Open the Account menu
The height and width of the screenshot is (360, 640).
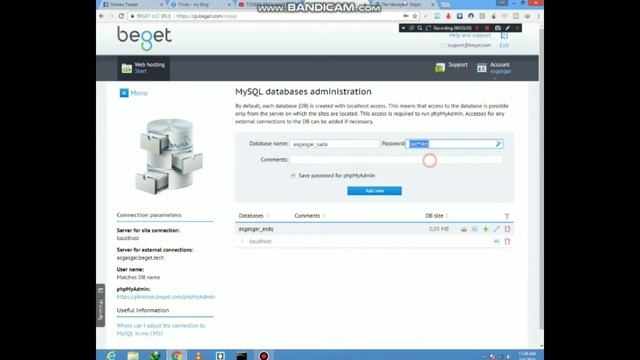pos(494,68)
